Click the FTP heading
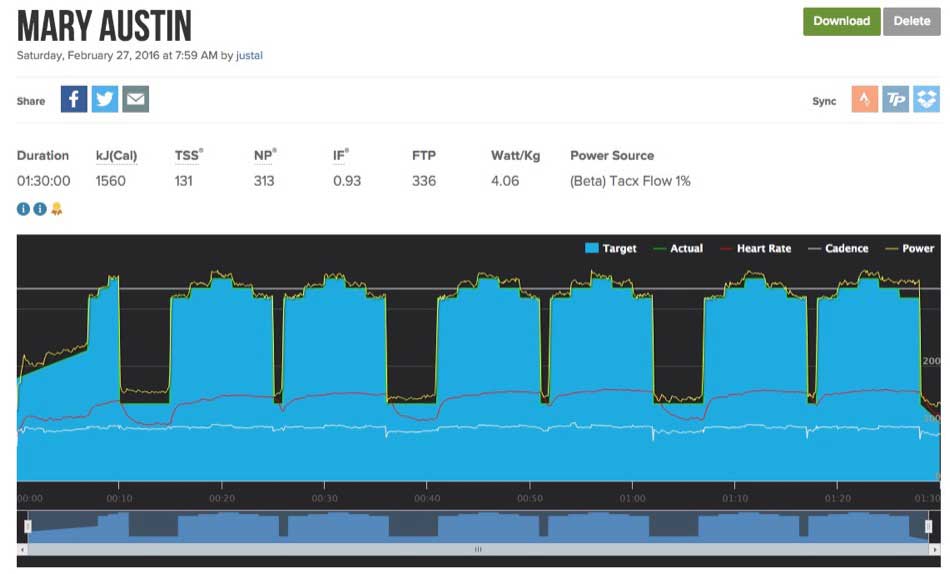950x574 pixels. point(424,156)
